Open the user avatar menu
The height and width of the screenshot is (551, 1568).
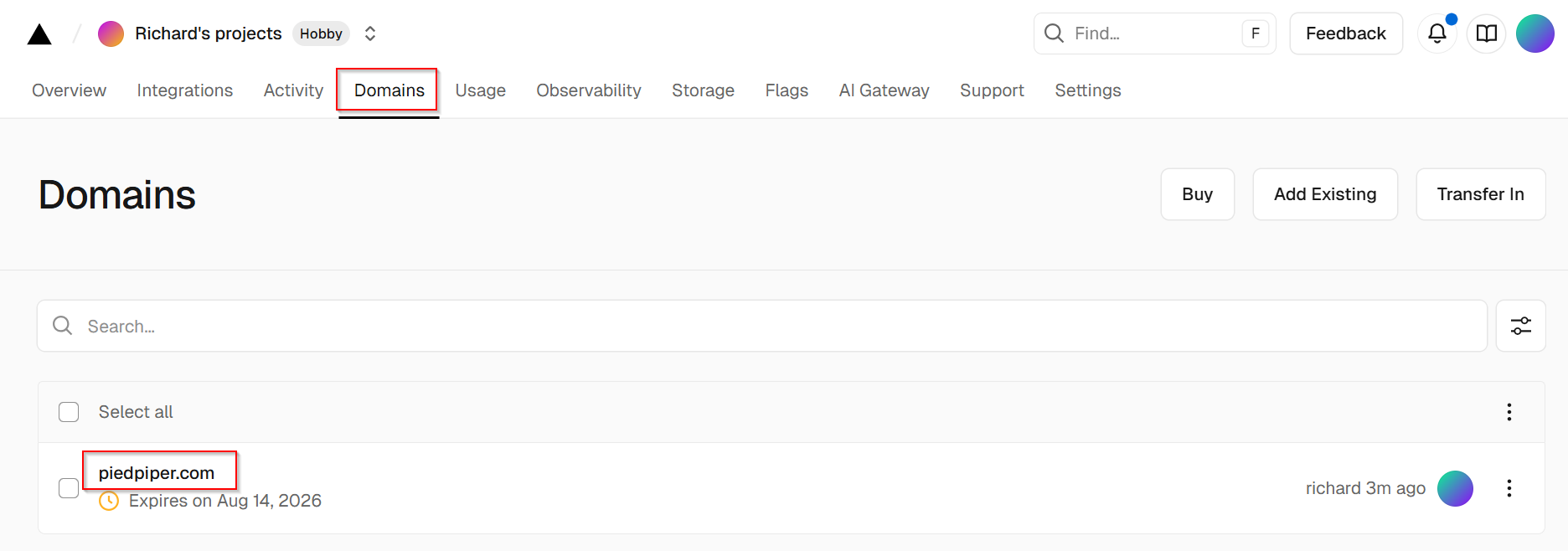tap(1534, 33)
